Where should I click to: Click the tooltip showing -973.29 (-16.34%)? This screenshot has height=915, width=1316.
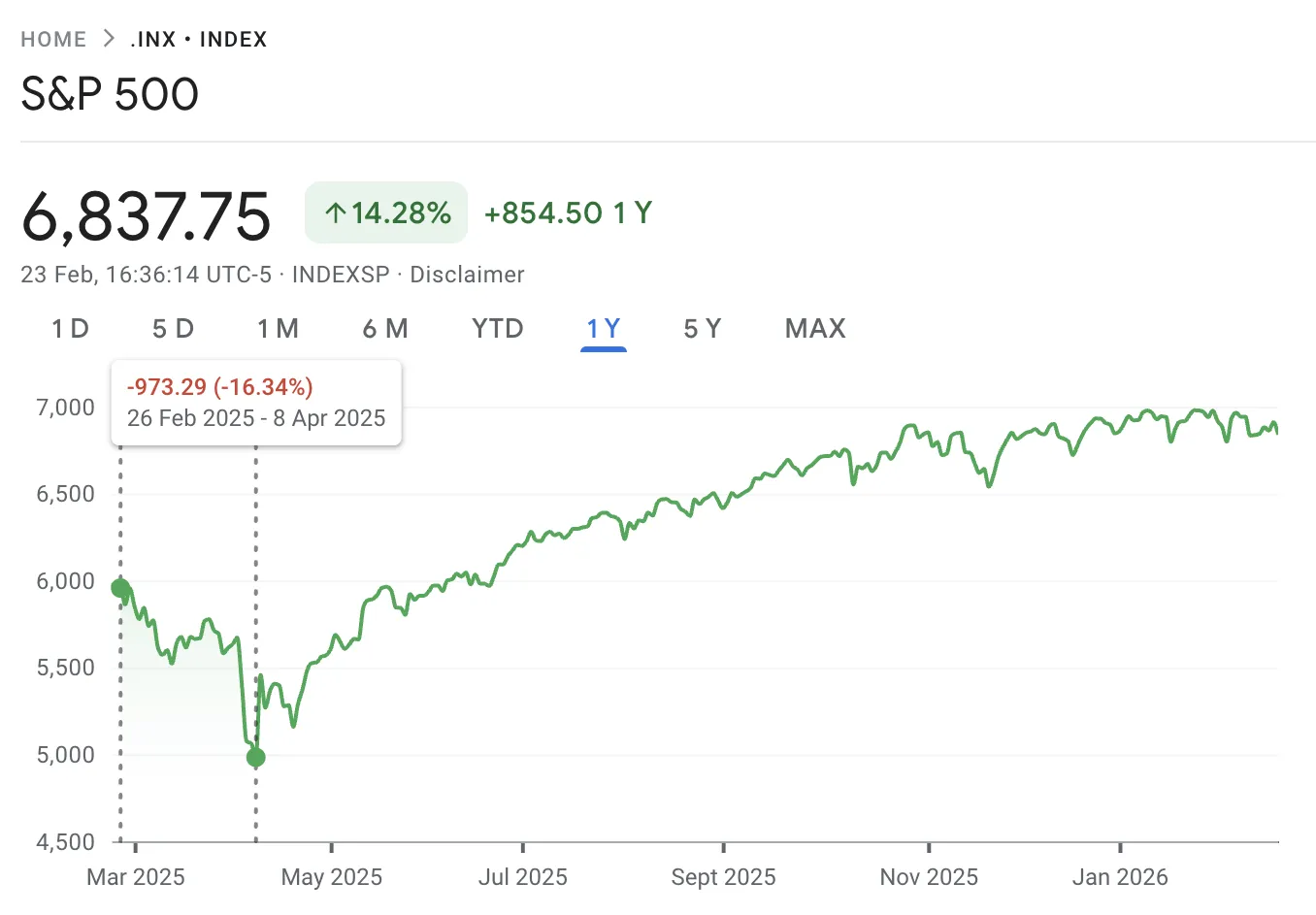256,402
